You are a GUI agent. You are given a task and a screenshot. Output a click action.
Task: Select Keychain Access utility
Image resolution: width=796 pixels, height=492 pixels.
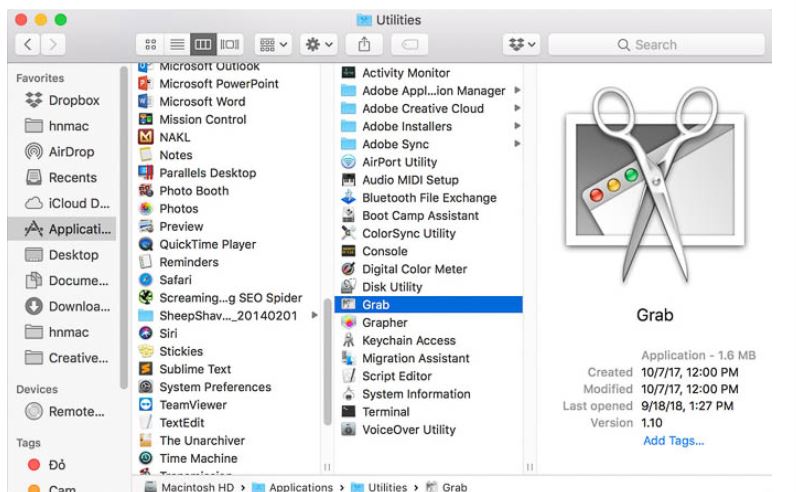(399, 341)
